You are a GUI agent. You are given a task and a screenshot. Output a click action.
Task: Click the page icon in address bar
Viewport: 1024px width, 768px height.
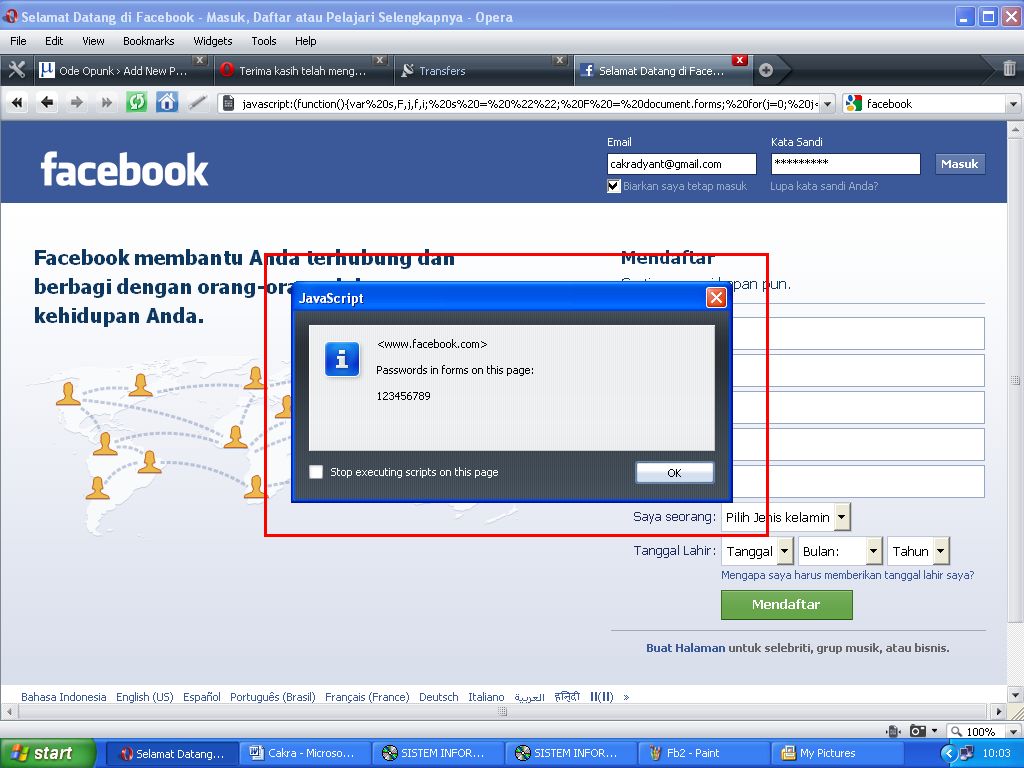tap(228, 103)
